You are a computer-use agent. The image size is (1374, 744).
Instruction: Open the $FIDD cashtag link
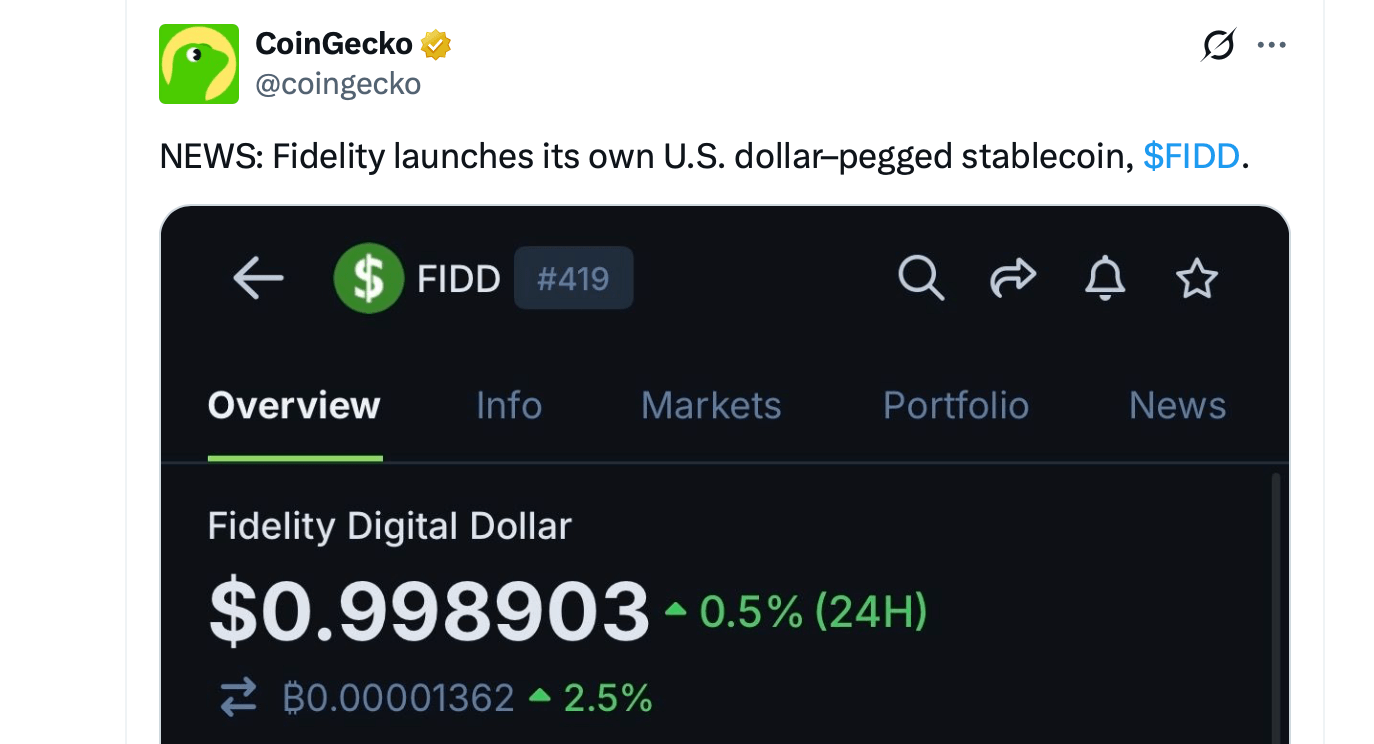click(x=1191, y=156)
